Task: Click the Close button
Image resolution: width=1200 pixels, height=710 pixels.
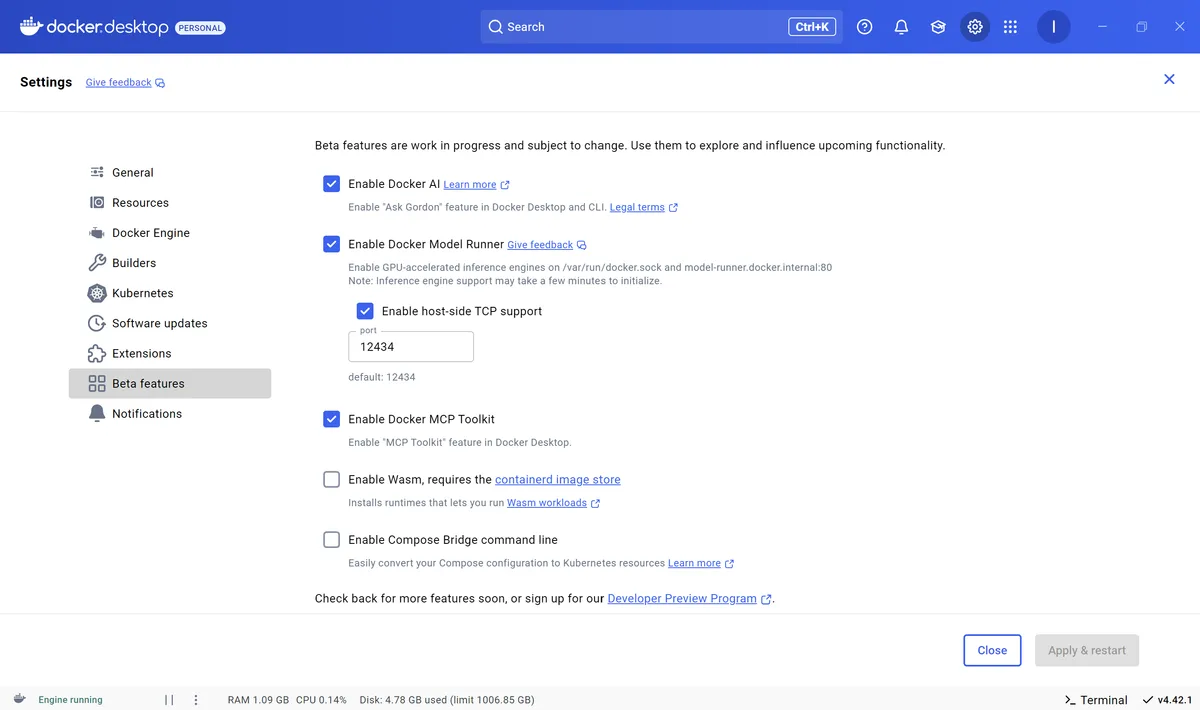Action: pos(992,650)
